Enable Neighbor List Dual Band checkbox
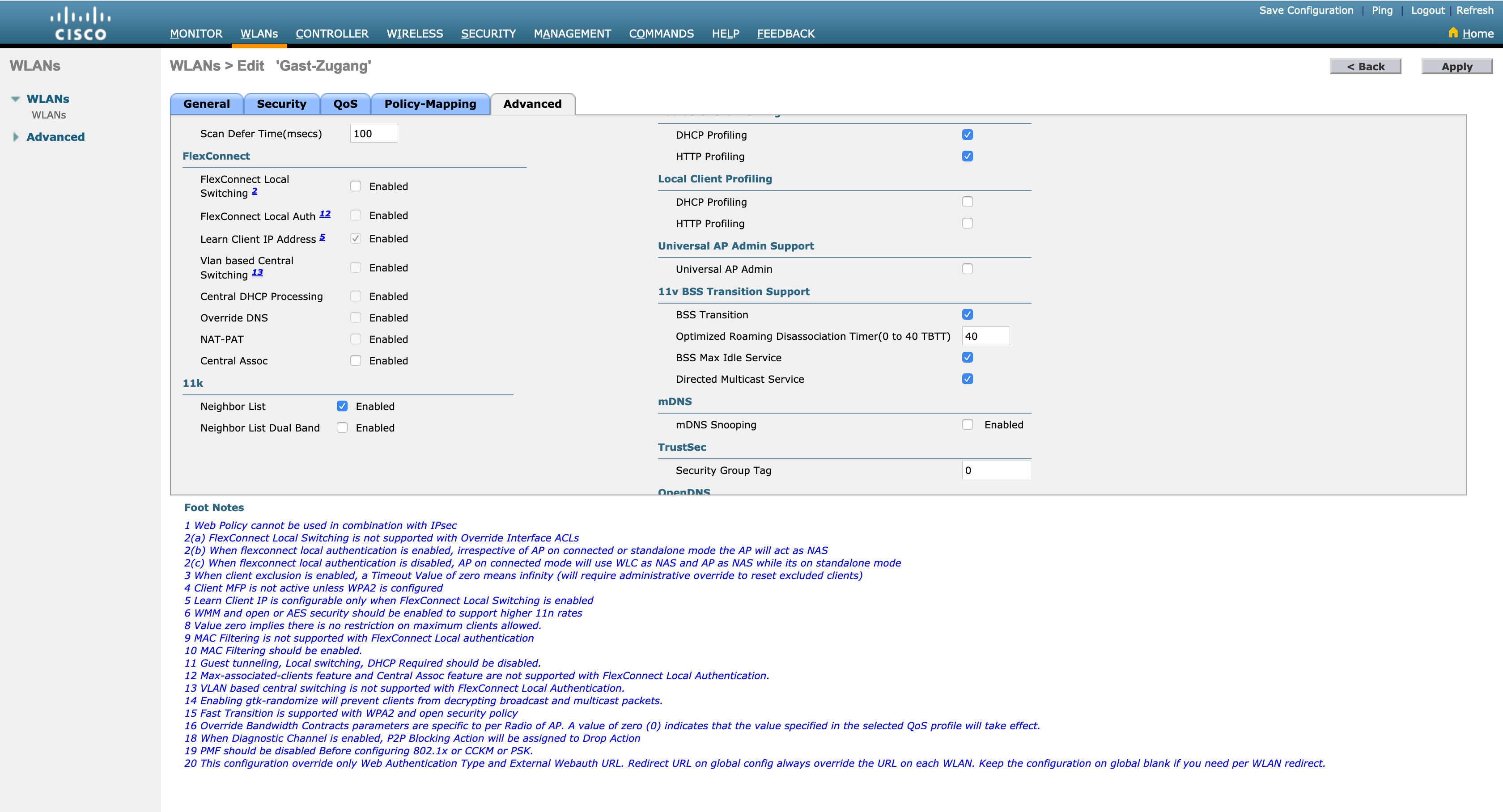 click(x=342, y=427)
